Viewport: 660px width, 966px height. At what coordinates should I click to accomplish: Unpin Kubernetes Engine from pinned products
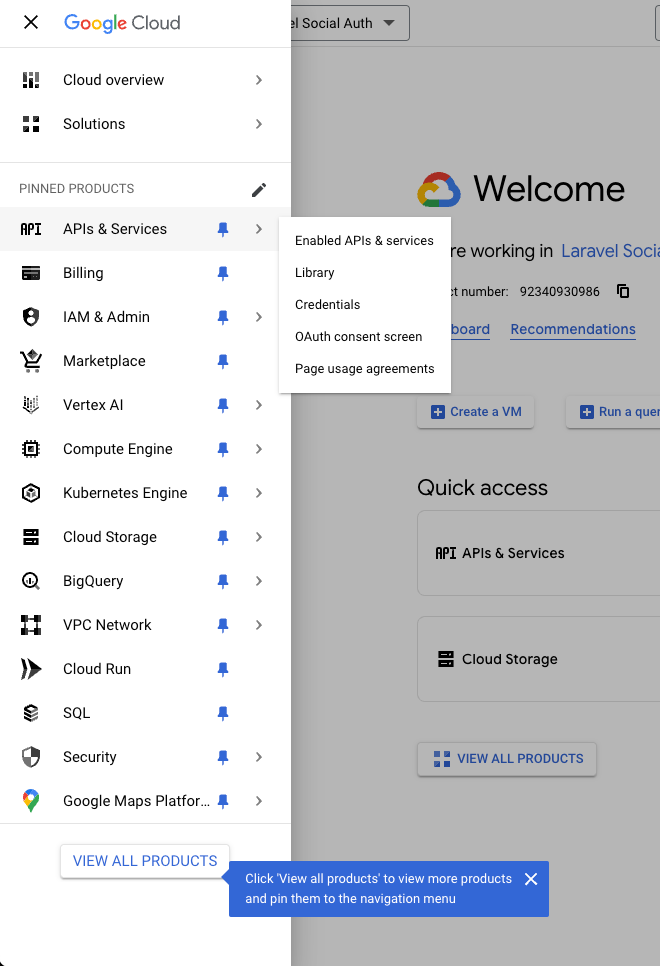(223, 493)
